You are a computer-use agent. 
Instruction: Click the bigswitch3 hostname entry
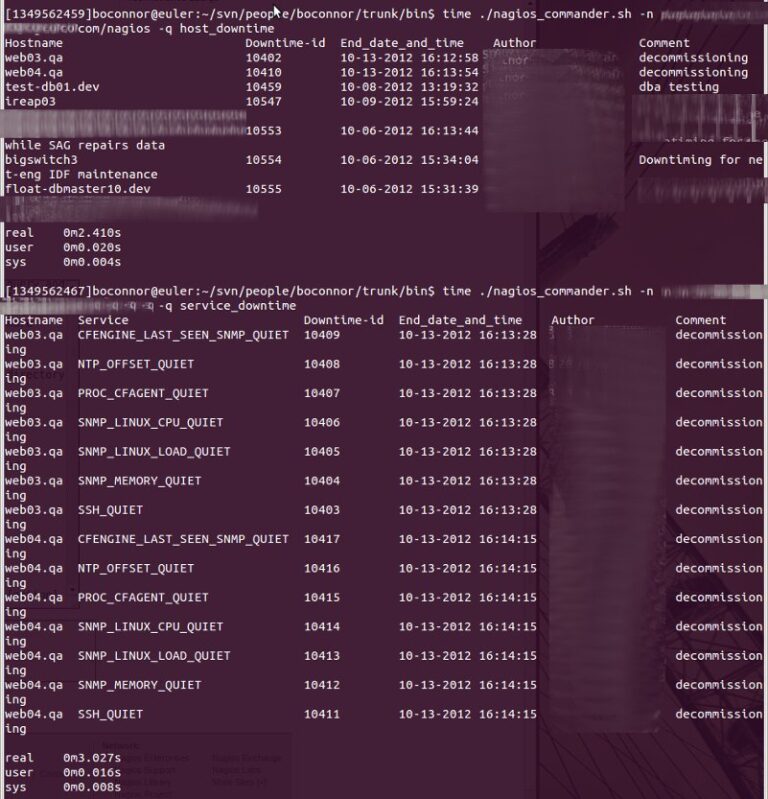(41, 160)
